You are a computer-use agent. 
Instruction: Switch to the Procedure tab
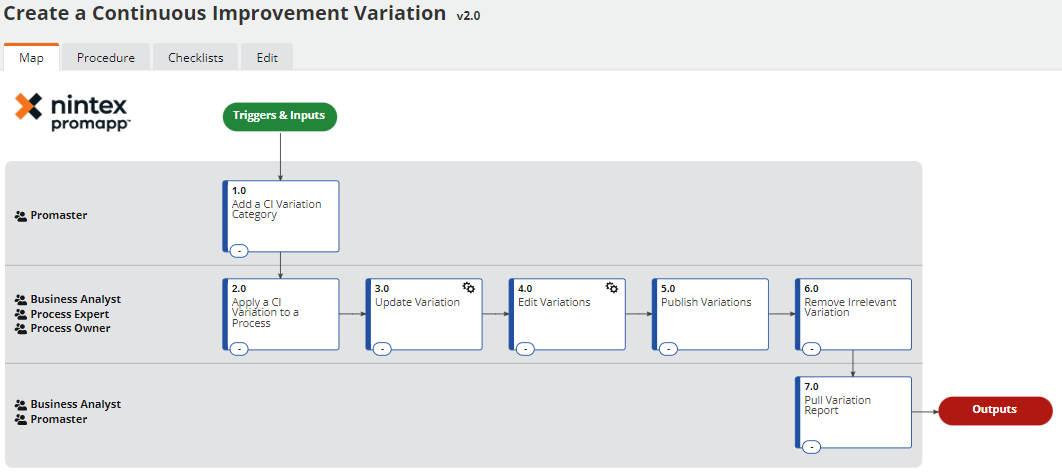(106, 58)
